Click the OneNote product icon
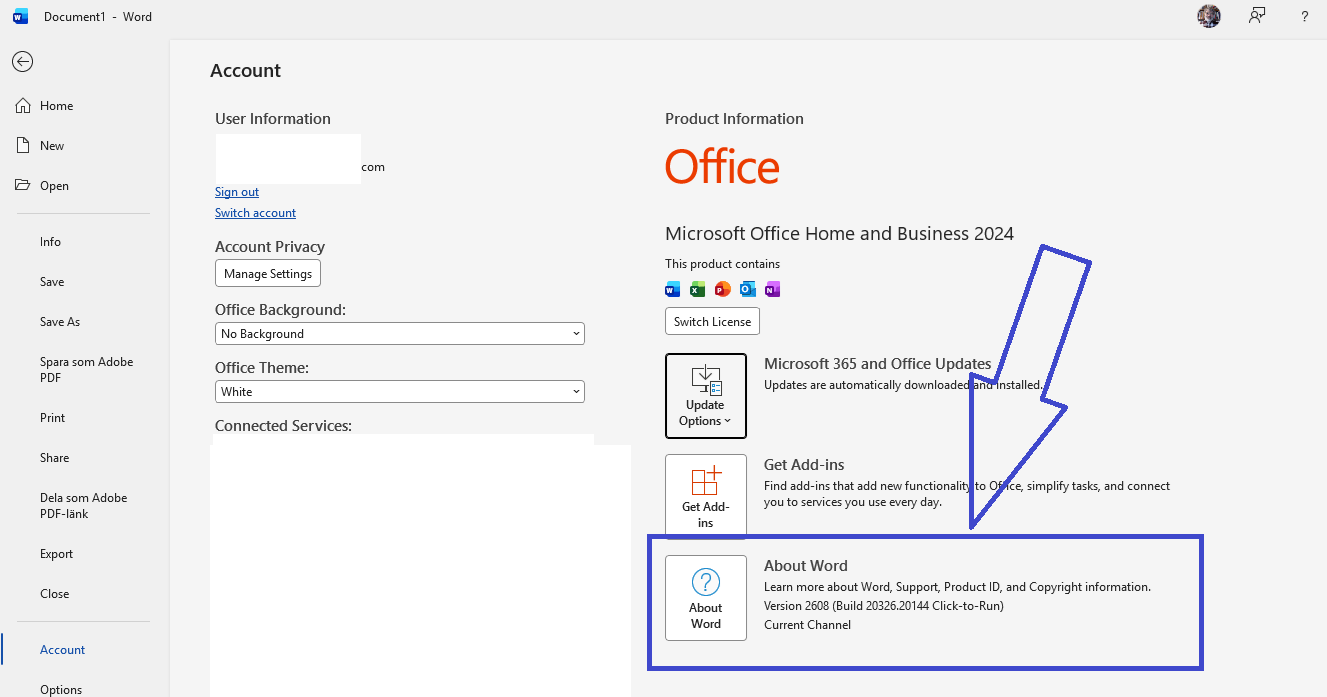This screenshot has height=697, width=1327. [772, 290]
